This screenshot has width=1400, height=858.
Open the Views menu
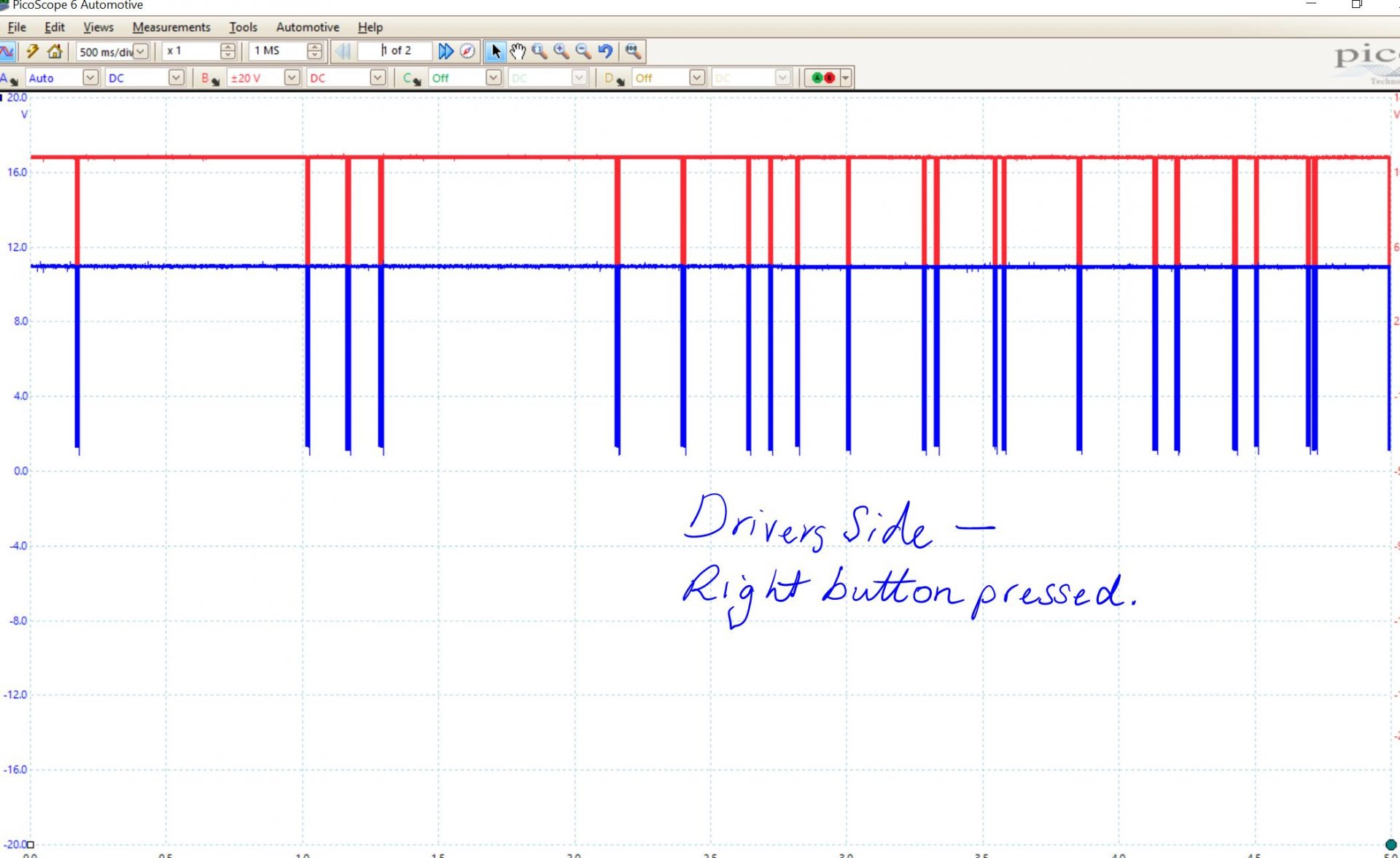pos(98,27)
